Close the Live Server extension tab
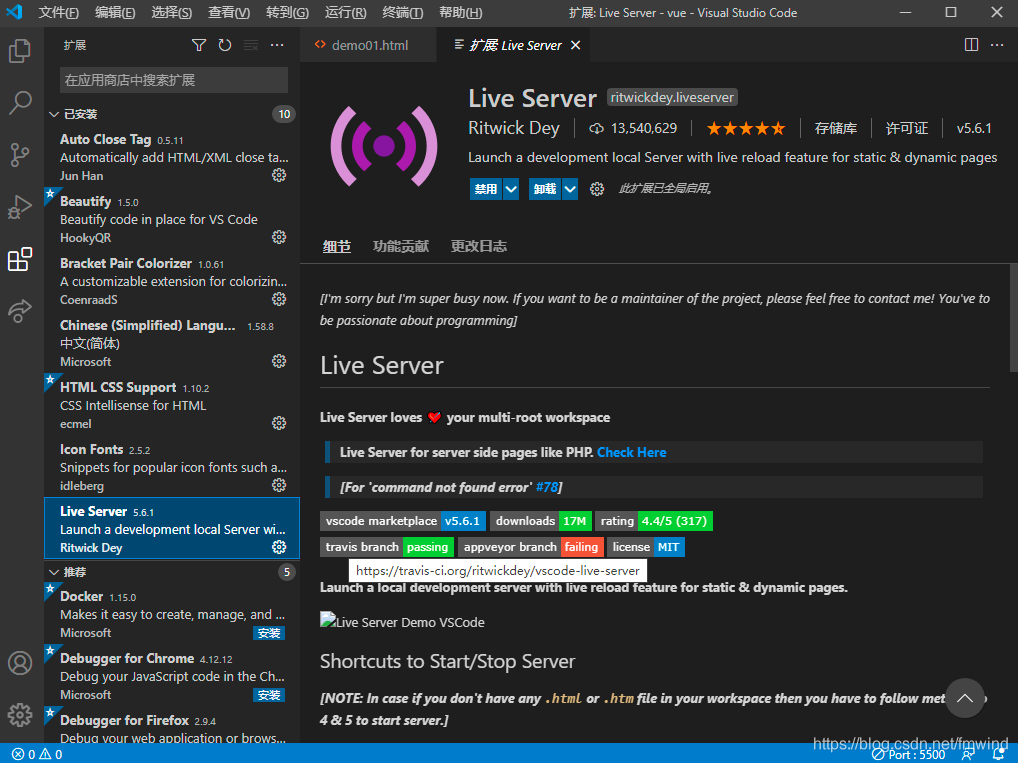Image resolution: width=1018 pixels, height=763 pixels. tap(575, 45)
